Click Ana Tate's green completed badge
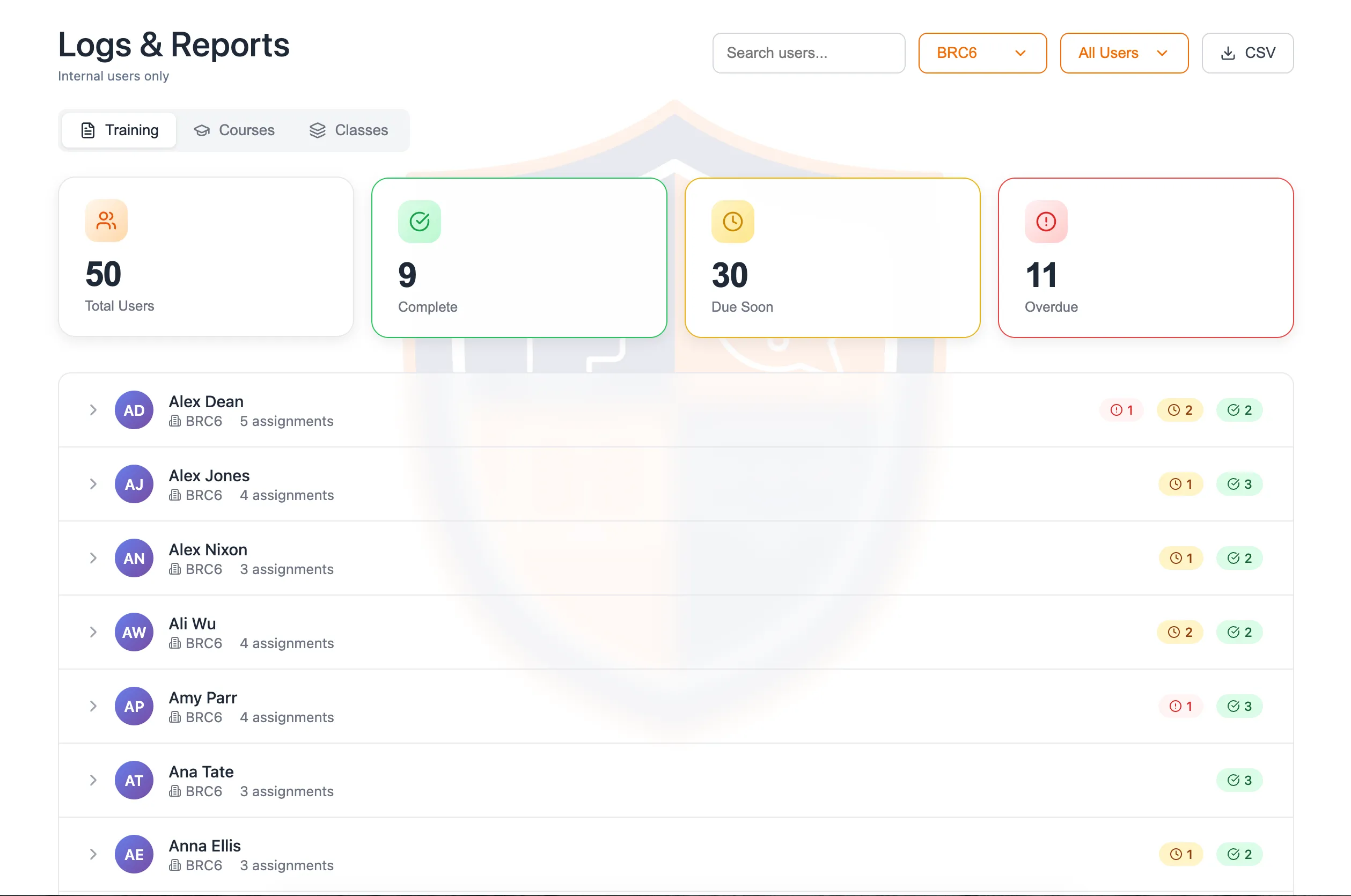 (1238, 780)
